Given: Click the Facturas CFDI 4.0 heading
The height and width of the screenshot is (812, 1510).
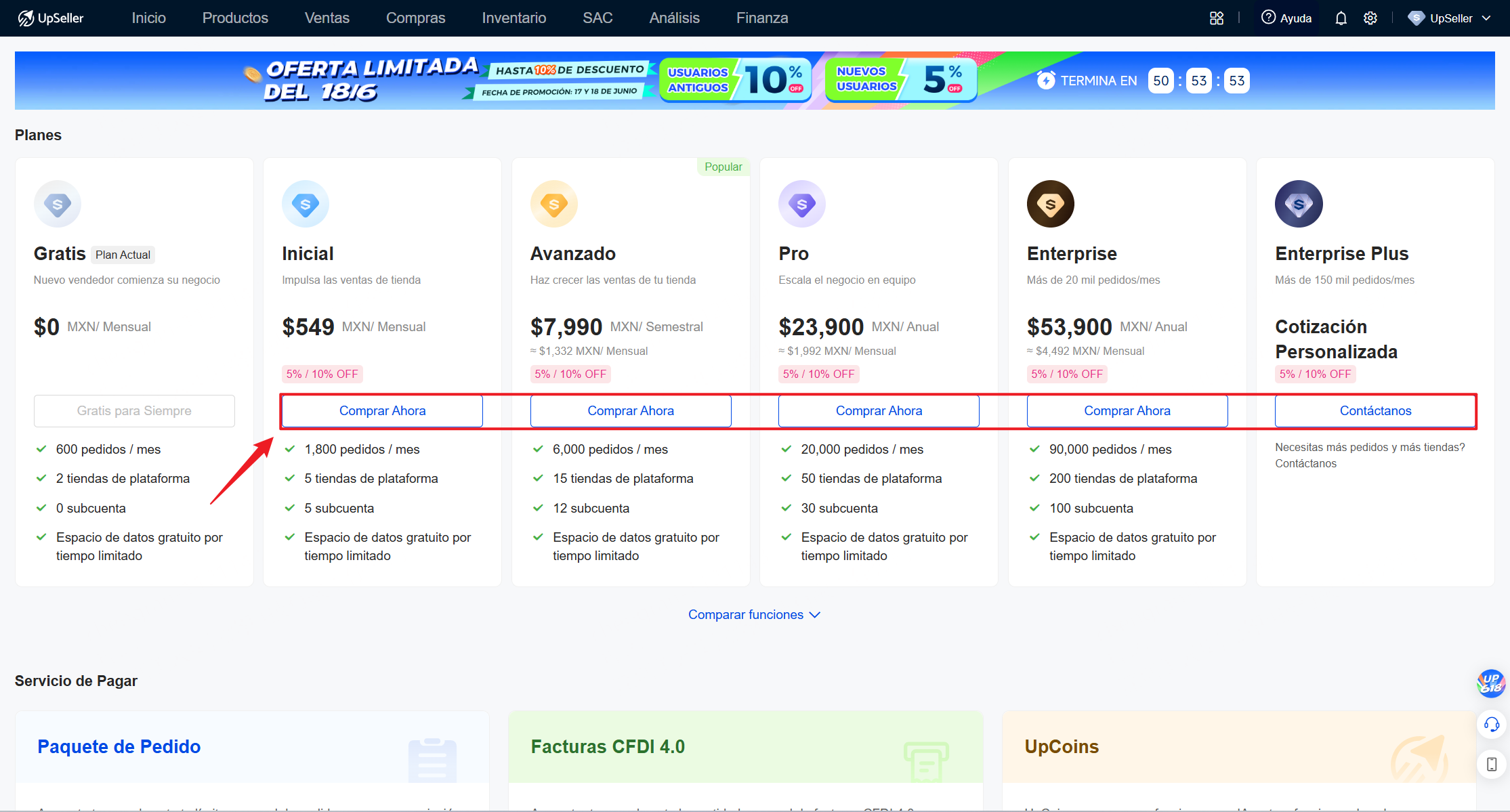Looking at the screenshot, I should 608,747.
